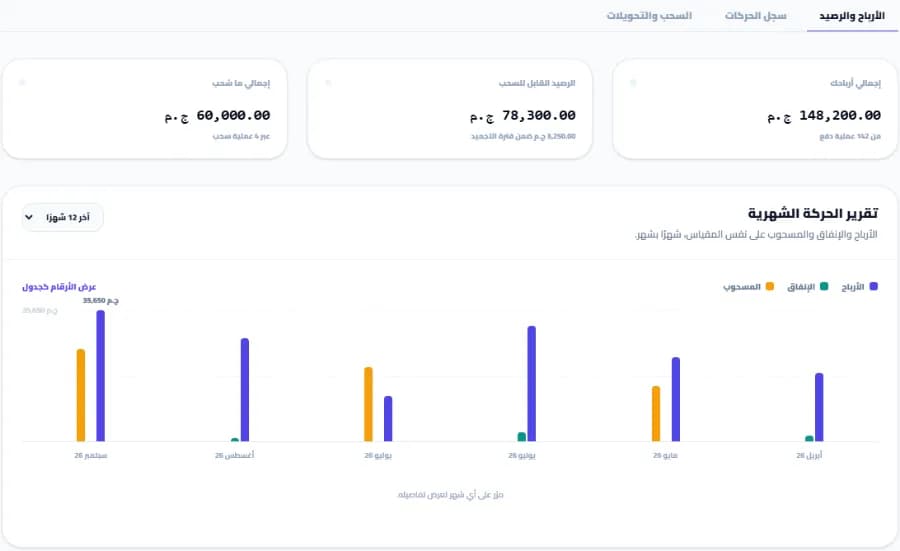Click the 35,650 value label above September bar
900x551 pixels.
100,300
